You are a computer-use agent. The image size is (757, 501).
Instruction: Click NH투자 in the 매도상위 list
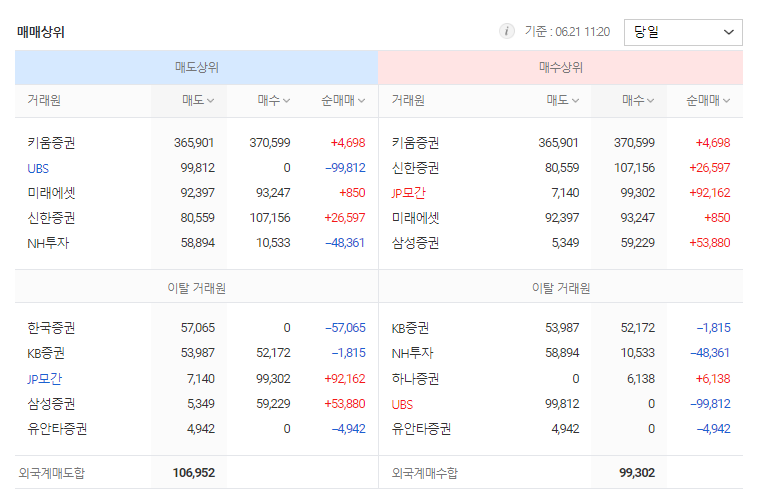pyautogui.click(x=48, y=243)
